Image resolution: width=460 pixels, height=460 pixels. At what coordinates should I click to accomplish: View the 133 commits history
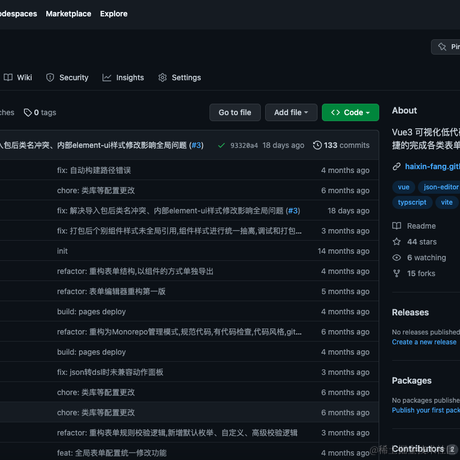point(341,145)
